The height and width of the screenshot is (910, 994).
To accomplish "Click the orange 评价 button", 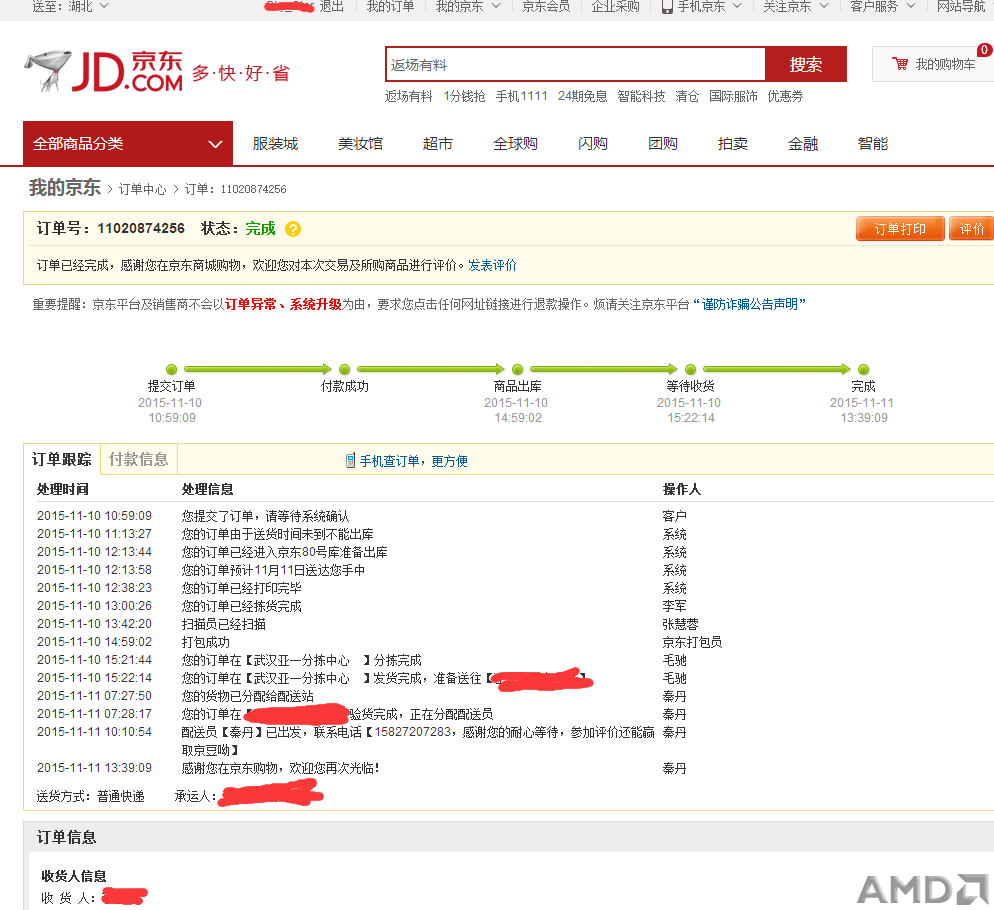I will pos(972,229).
